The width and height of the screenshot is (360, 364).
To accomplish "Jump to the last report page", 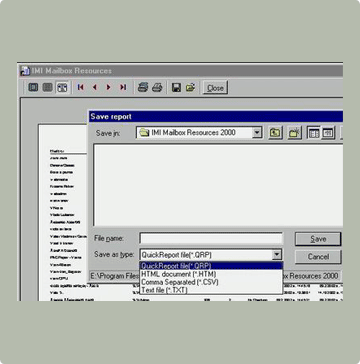I will pyautogui.click(x=123, y=87).
